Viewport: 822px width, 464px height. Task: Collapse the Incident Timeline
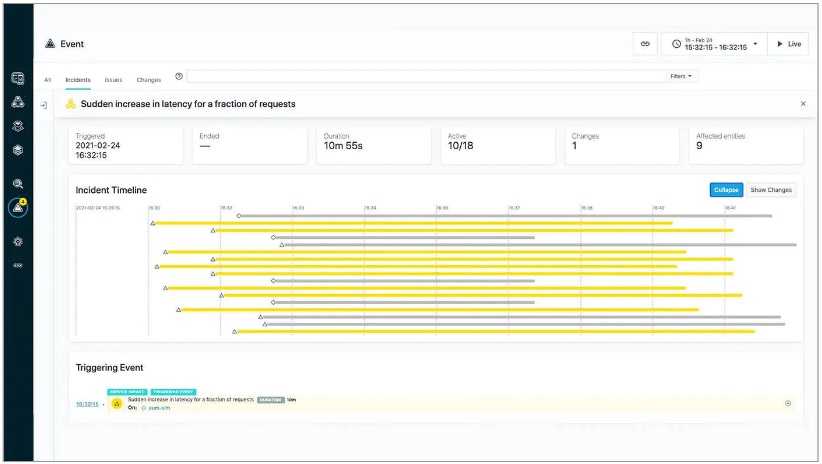tap(726, 190)
